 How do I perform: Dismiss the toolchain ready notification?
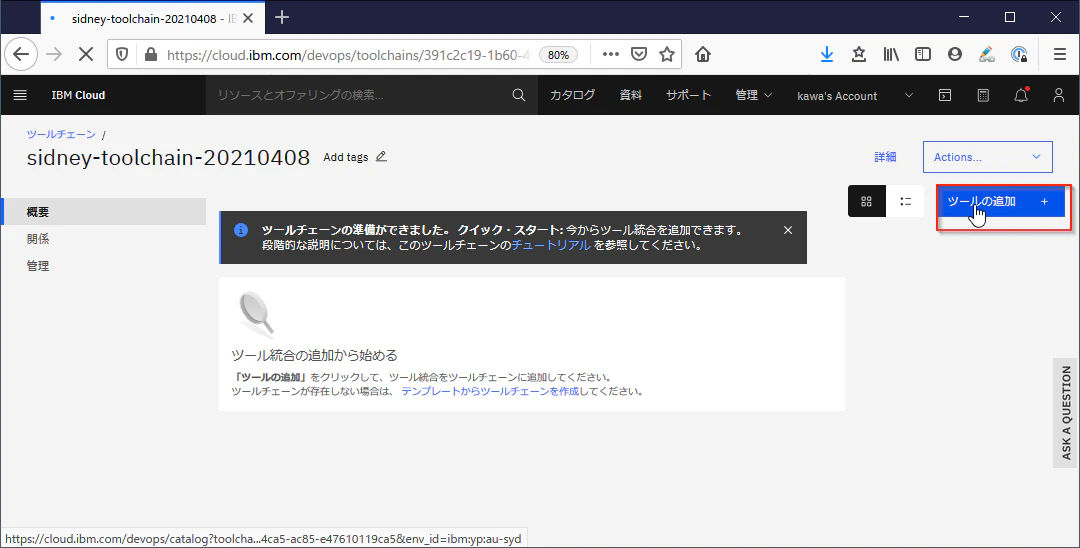(788, 230)
